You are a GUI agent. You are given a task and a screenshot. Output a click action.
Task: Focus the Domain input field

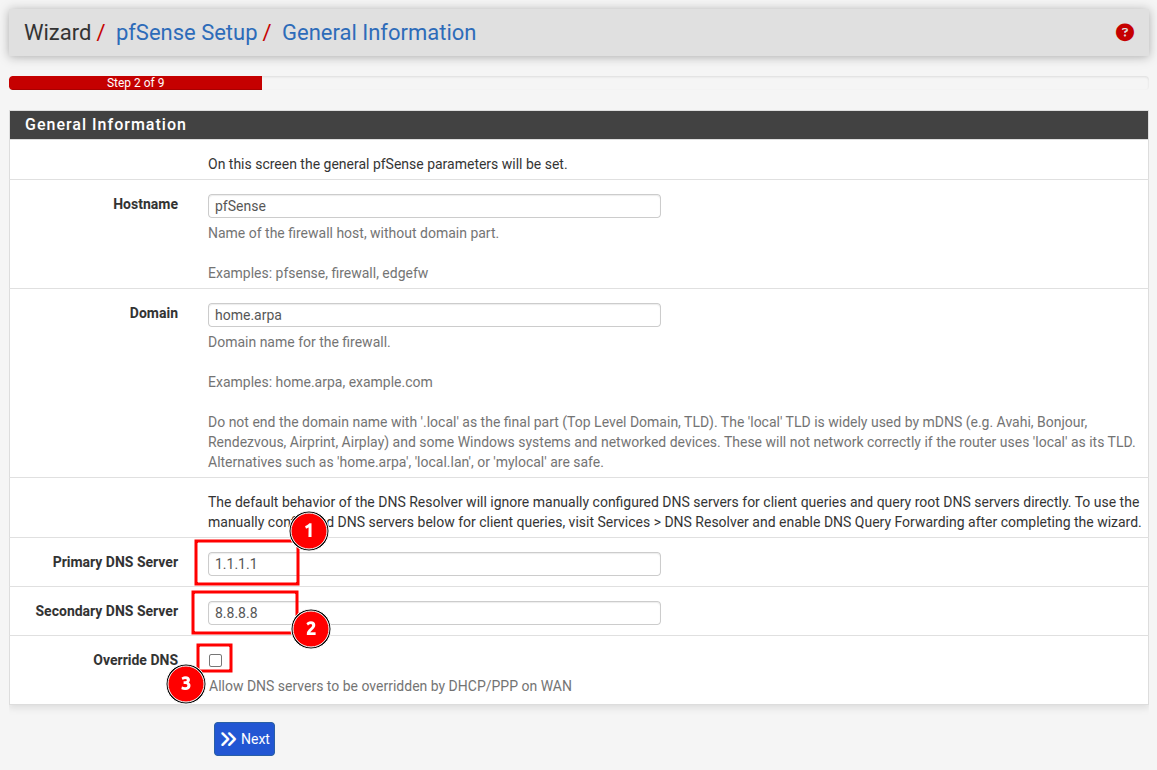pos(434,315)
